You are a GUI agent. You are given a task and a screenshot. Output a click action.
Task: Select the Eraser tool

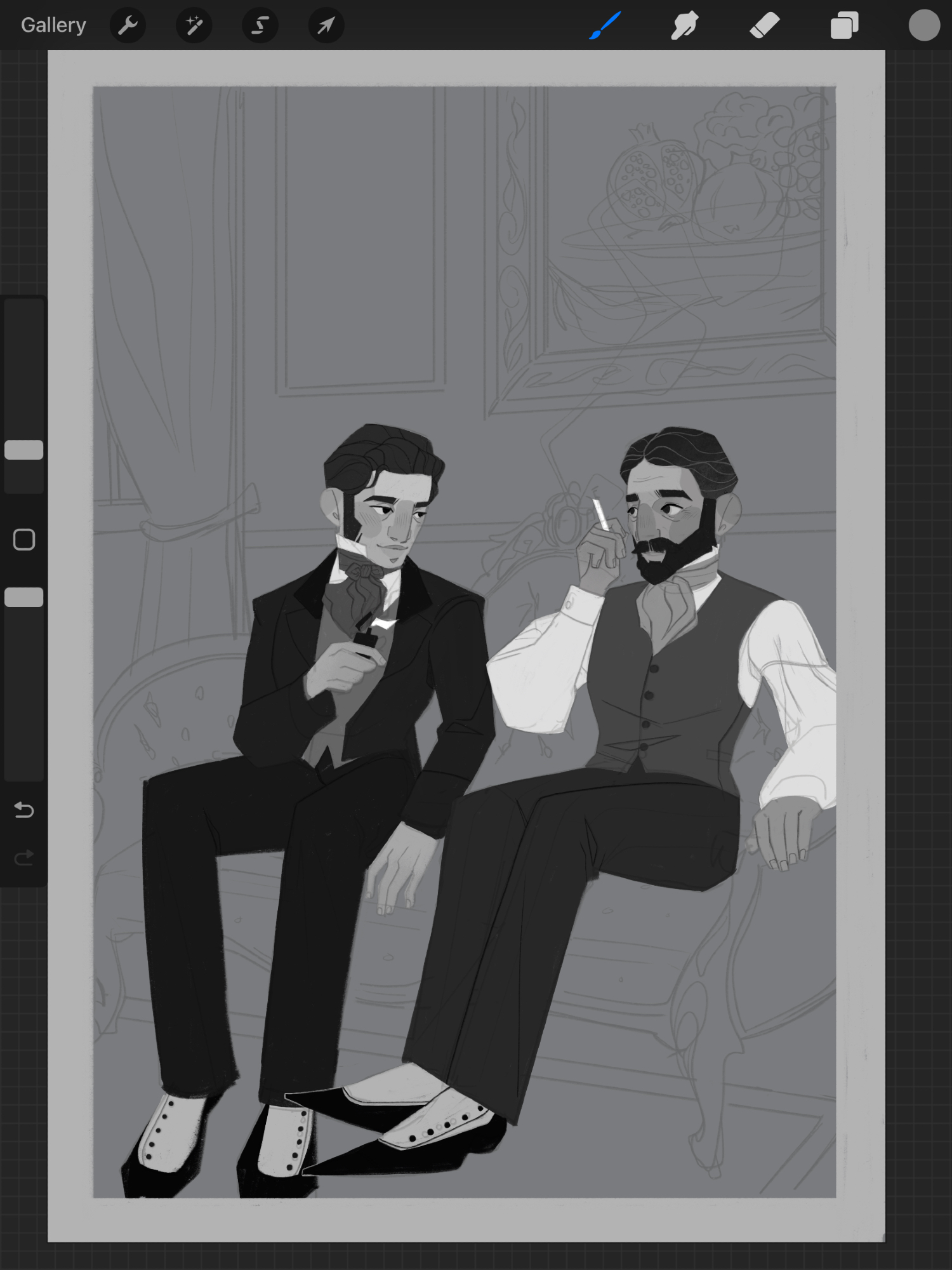click(764, 25)
